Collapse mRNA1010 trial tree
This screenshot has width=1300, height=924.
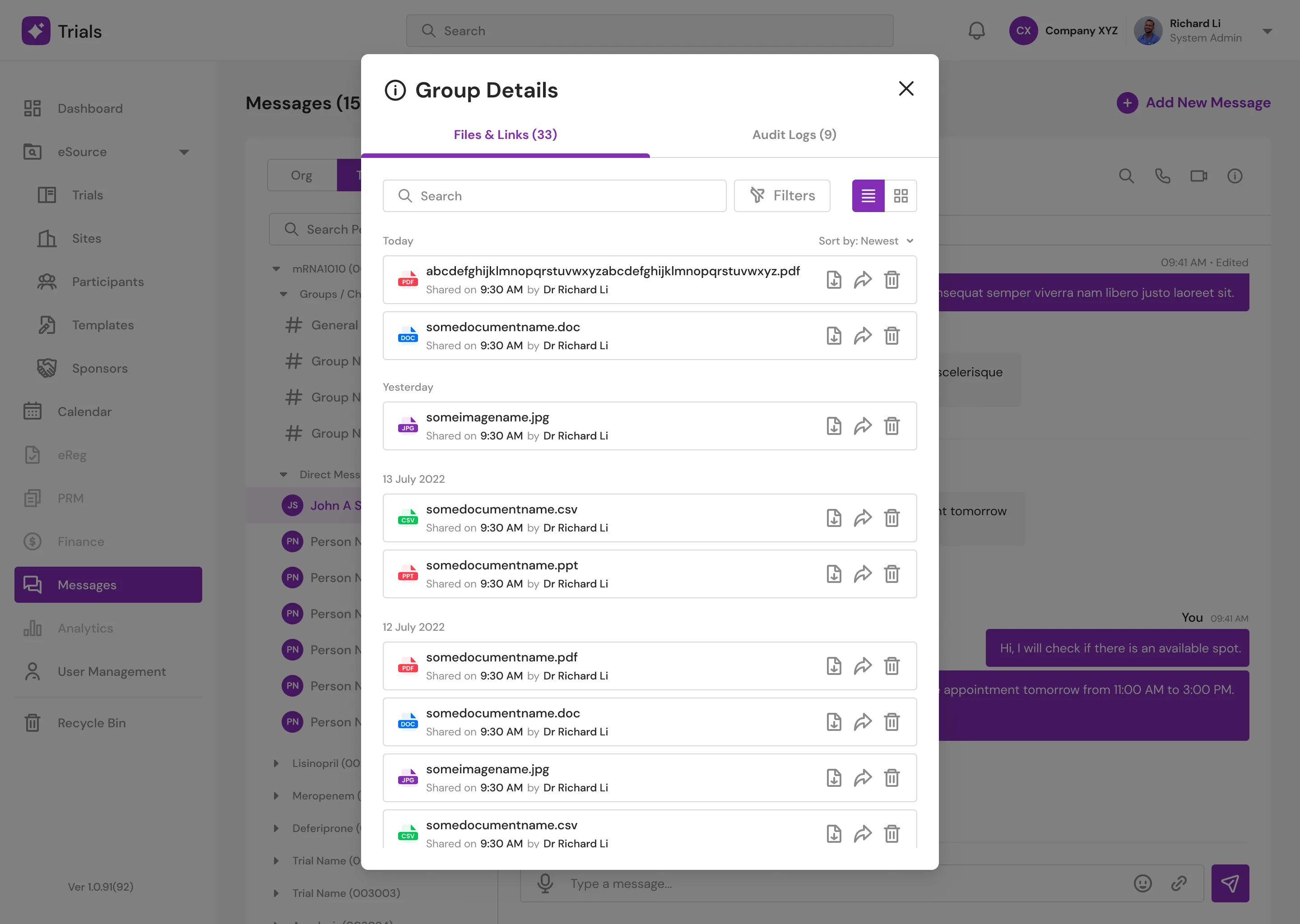tap(276, 269)
